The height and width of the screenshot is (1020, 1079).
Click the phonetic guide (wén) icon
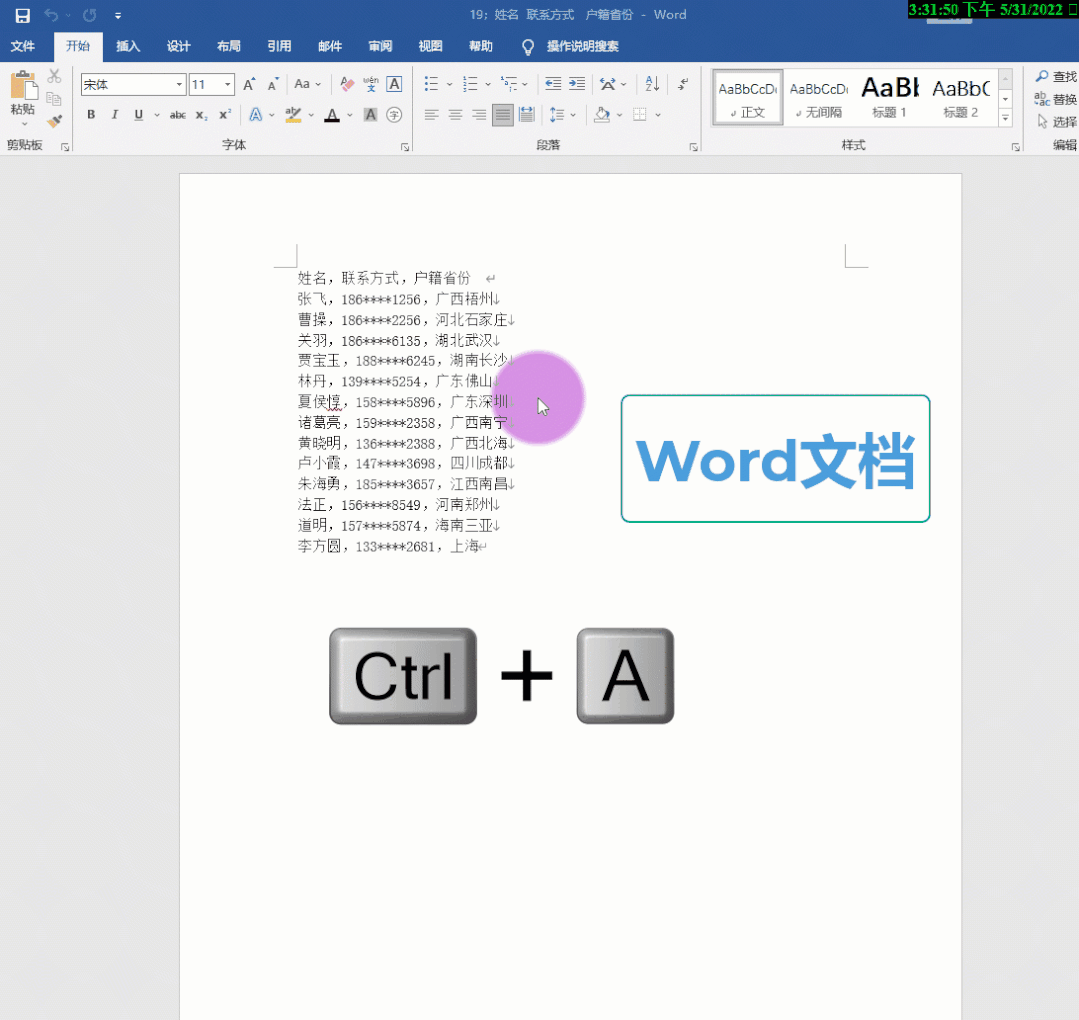click(371, 85)
